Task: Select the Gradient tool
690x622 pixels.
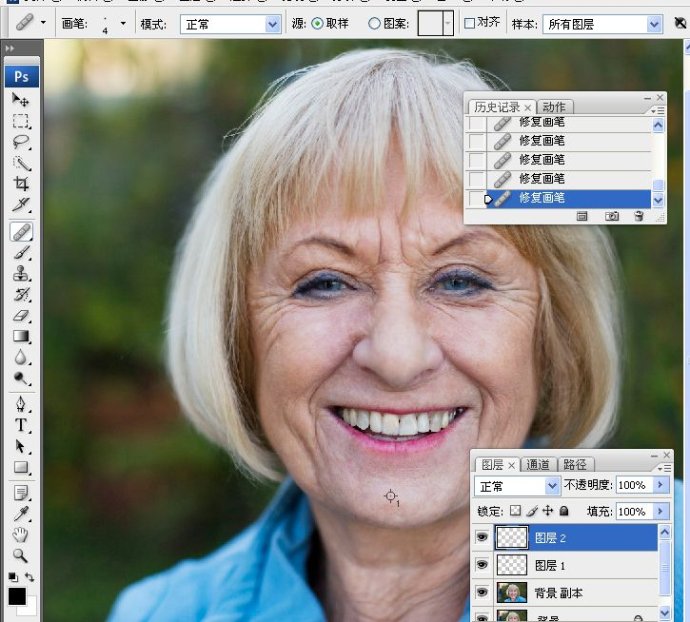Action: click(x=20, y=336)
